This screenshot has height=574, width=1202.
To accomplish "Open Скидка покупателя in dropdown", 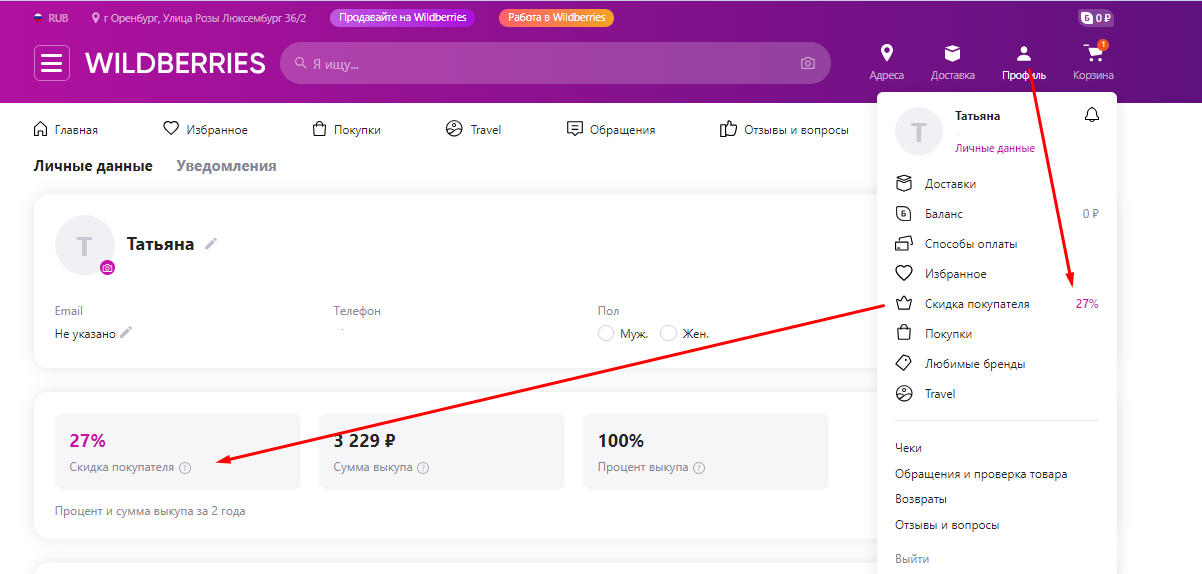I will [x=997, y=304].
